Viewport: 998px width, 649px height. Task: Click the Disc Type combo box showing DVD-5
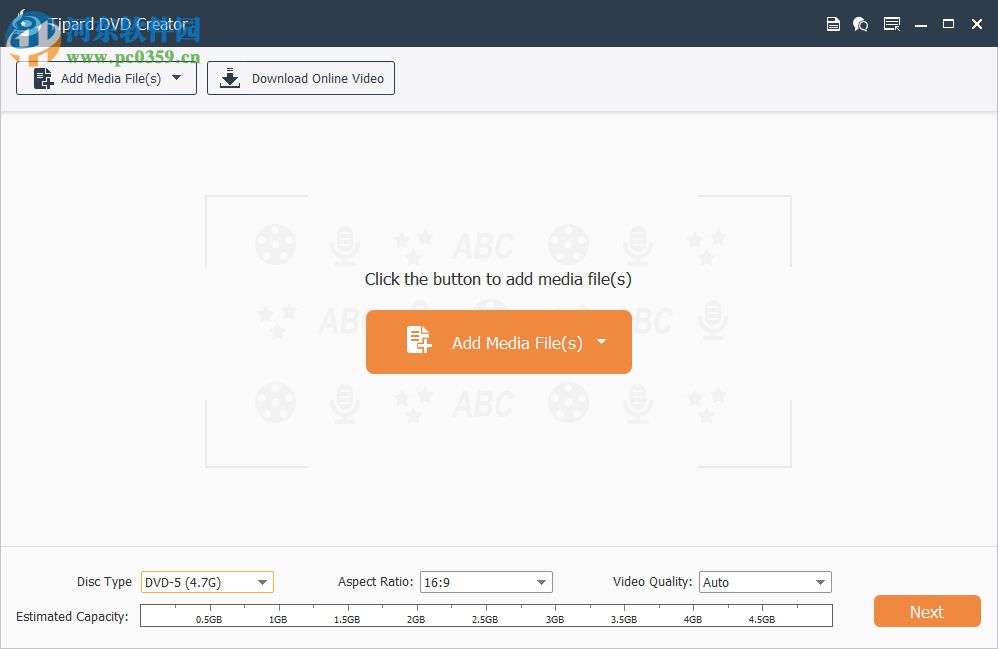point(207,582)
